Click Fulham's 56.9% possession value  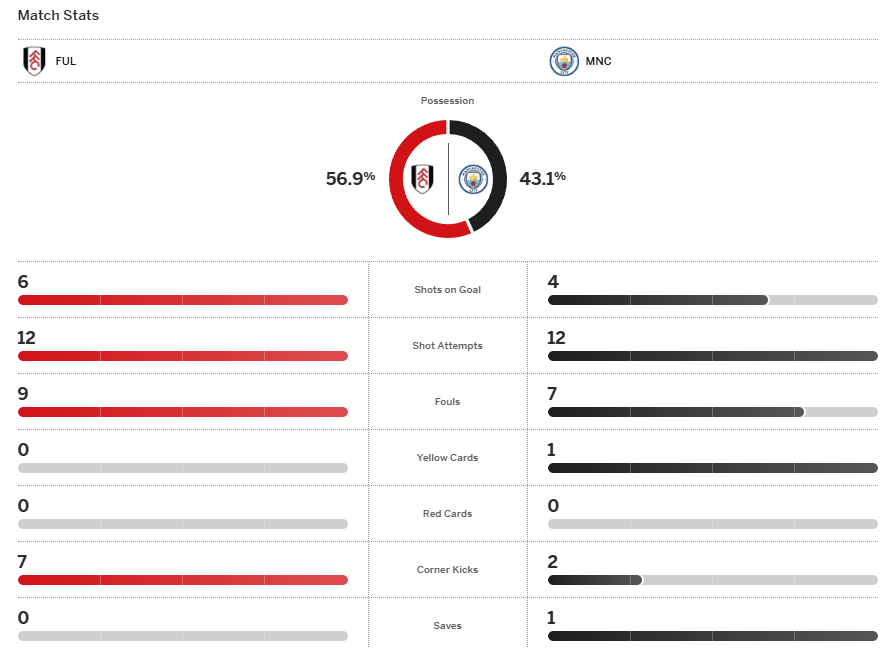350,179
